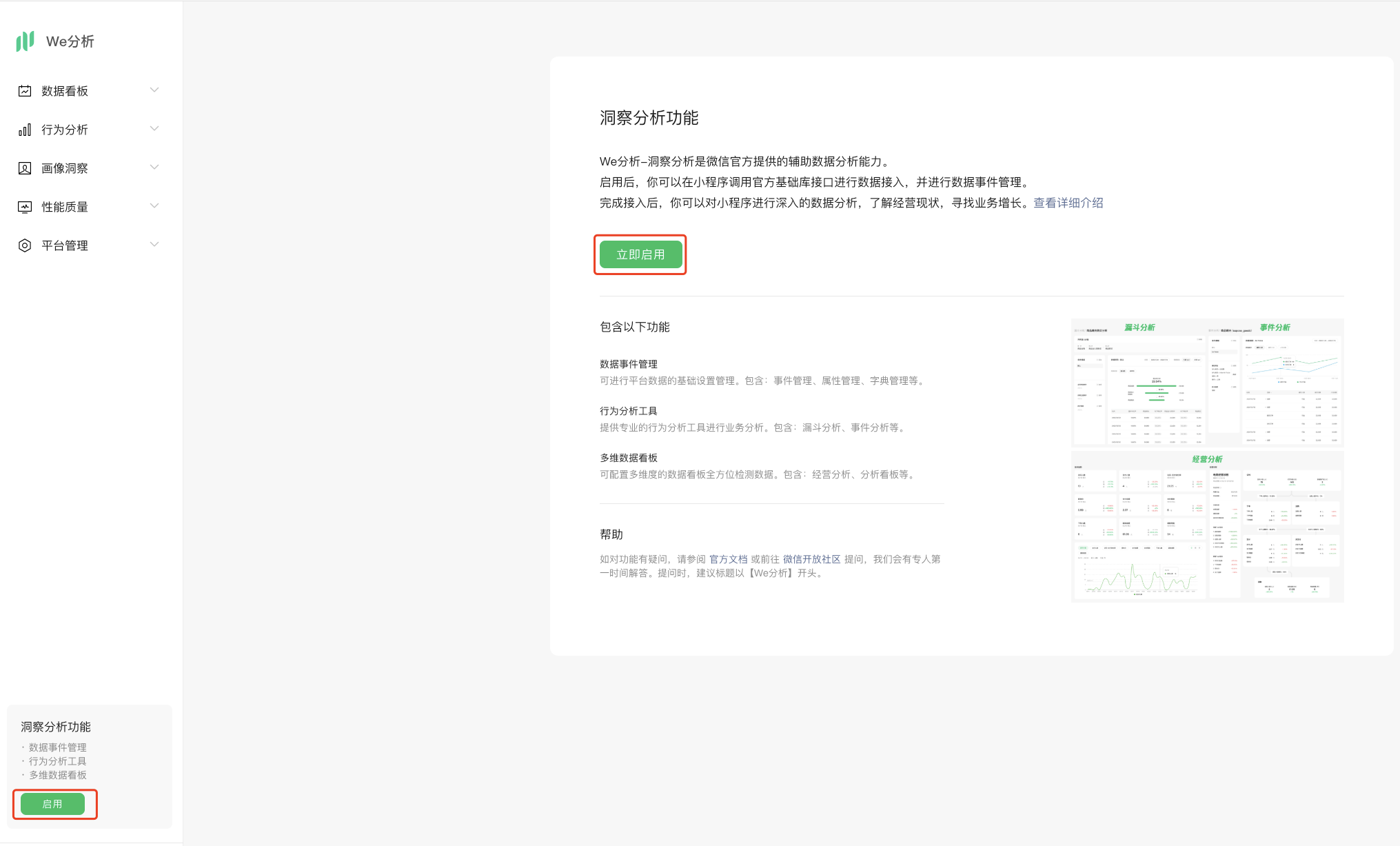
Task: Click the 数据事件管理 feature title
Action: click(x=629, y=364)
